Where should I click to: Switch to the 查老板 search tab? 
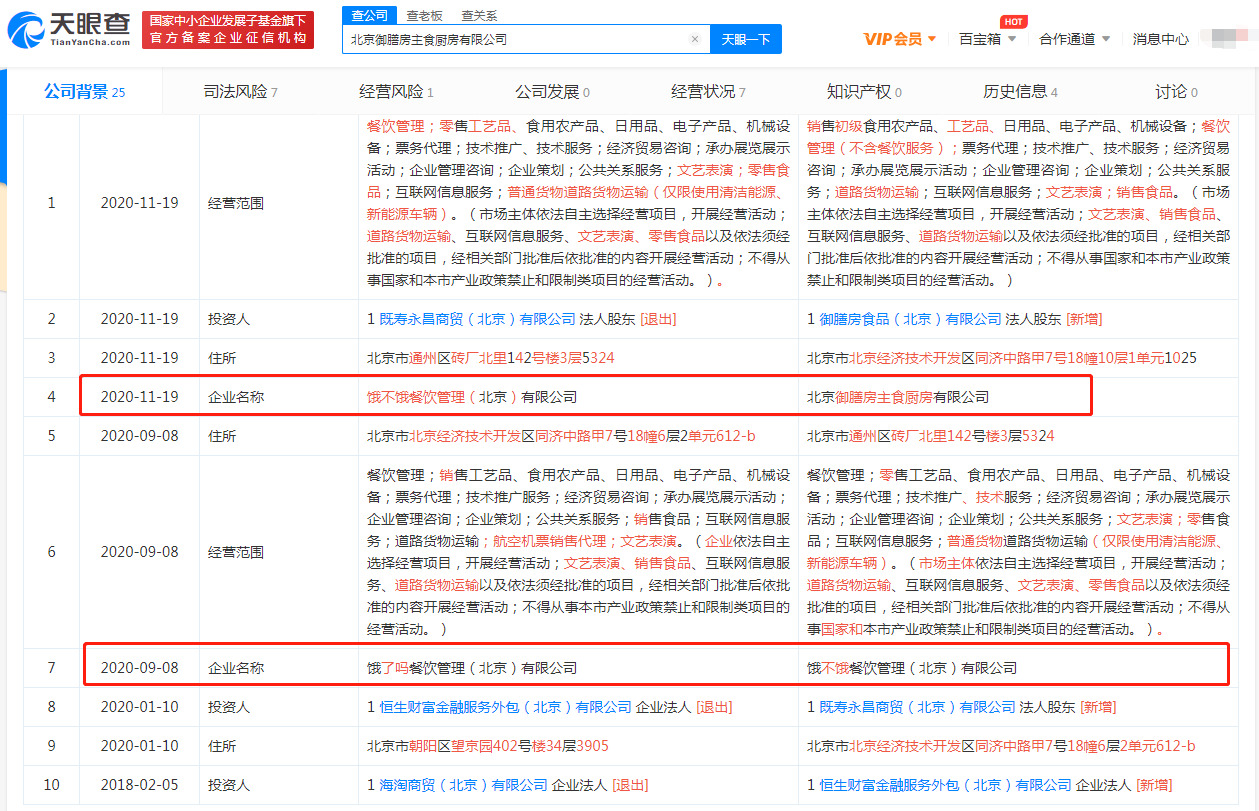click(x=425, y=16)
